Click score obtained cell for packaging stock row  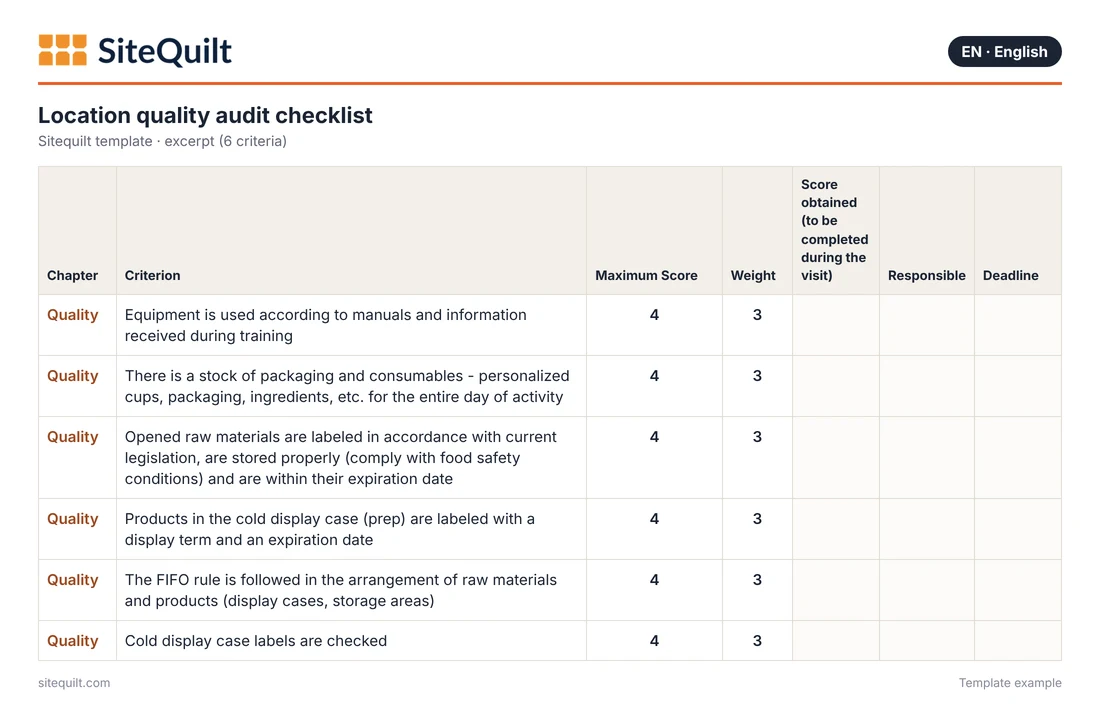(836, 386)
